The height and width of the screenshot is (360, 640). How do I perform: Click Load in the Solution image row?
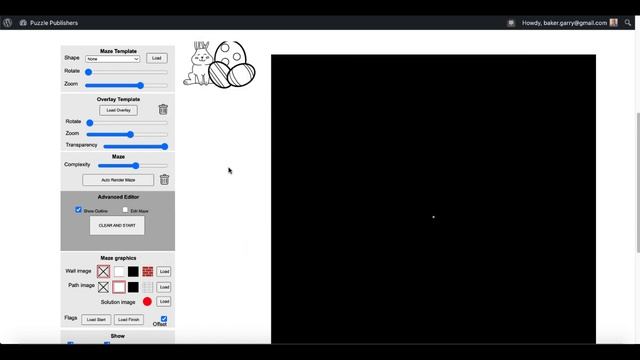(x=164, y=302)
